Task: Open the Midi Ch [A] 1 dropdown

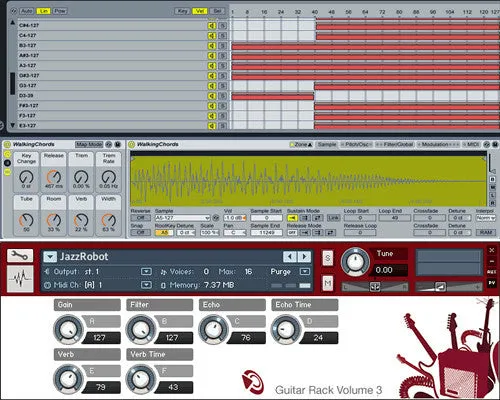Action: [146, 285]
